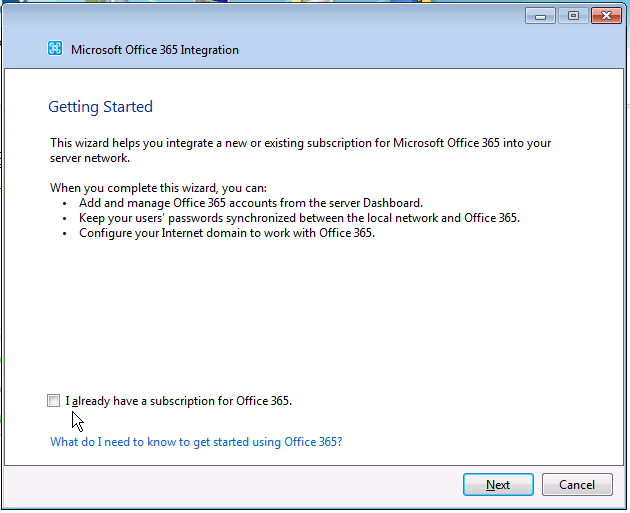Click the 'Getting Started' heading
Screen dimensions: 630x513
tap(100, 107)
